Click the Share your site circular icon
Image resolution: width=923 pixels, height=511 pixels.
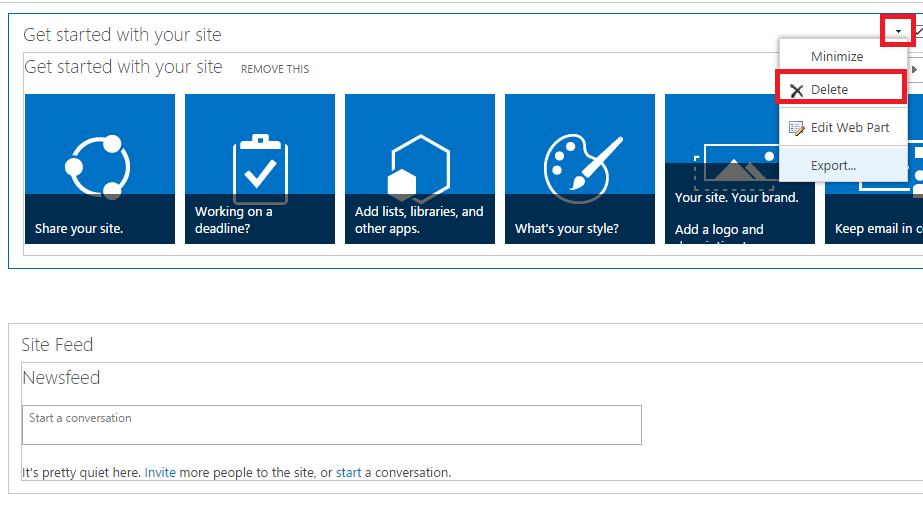(98, 167)
